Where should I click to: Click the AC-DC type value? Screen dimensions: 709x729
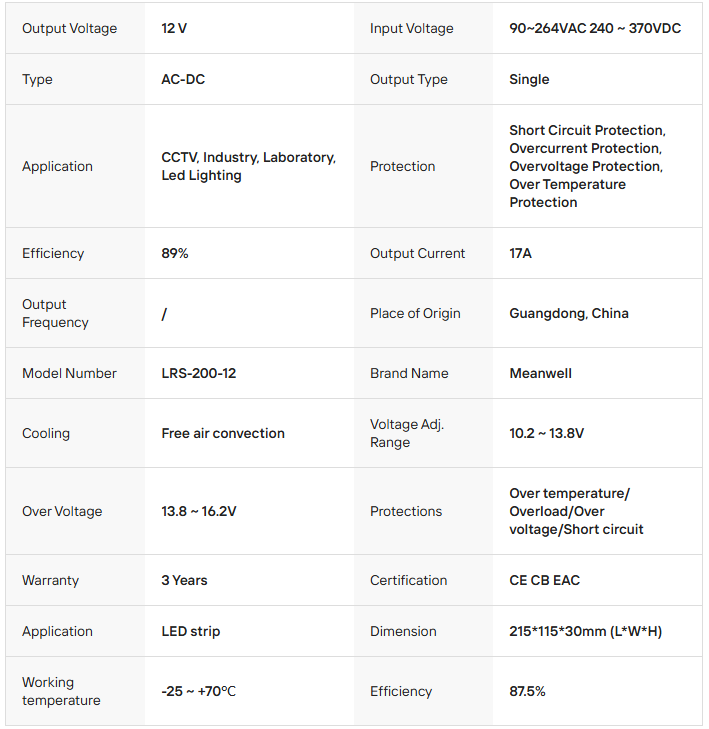183,79
